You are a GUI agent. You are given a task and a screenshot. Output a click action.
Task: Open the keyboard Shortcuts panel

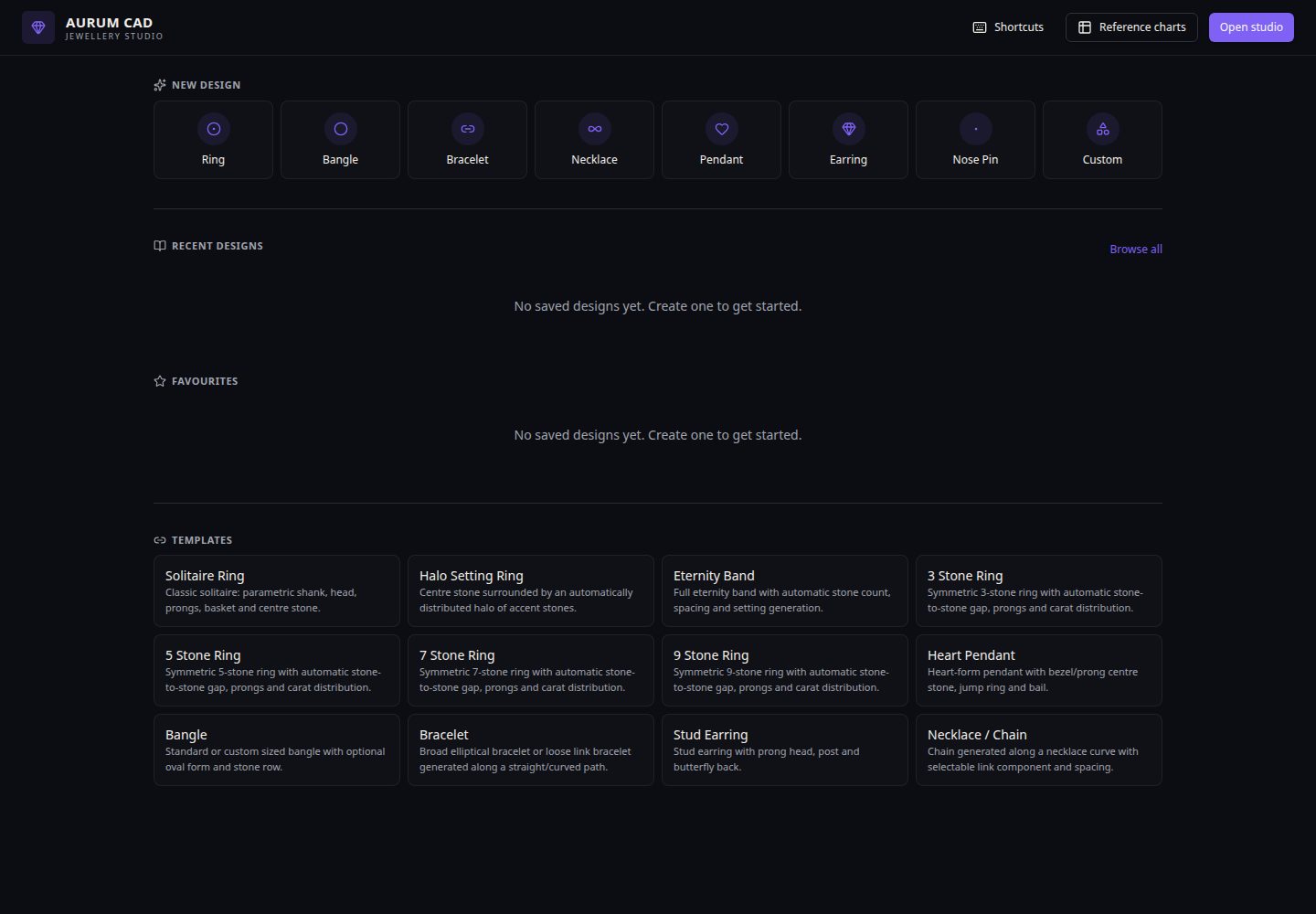point(1008,27)
